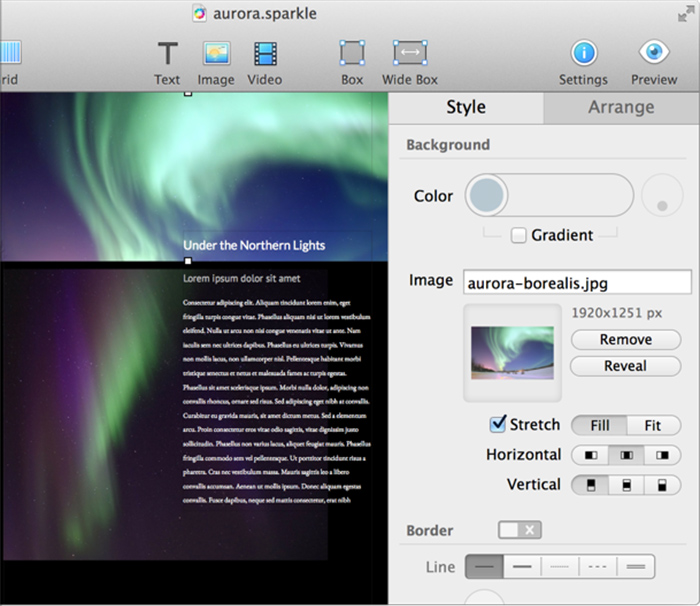
Task: Enable the Gradient checkbox
Action: (519, 236)
